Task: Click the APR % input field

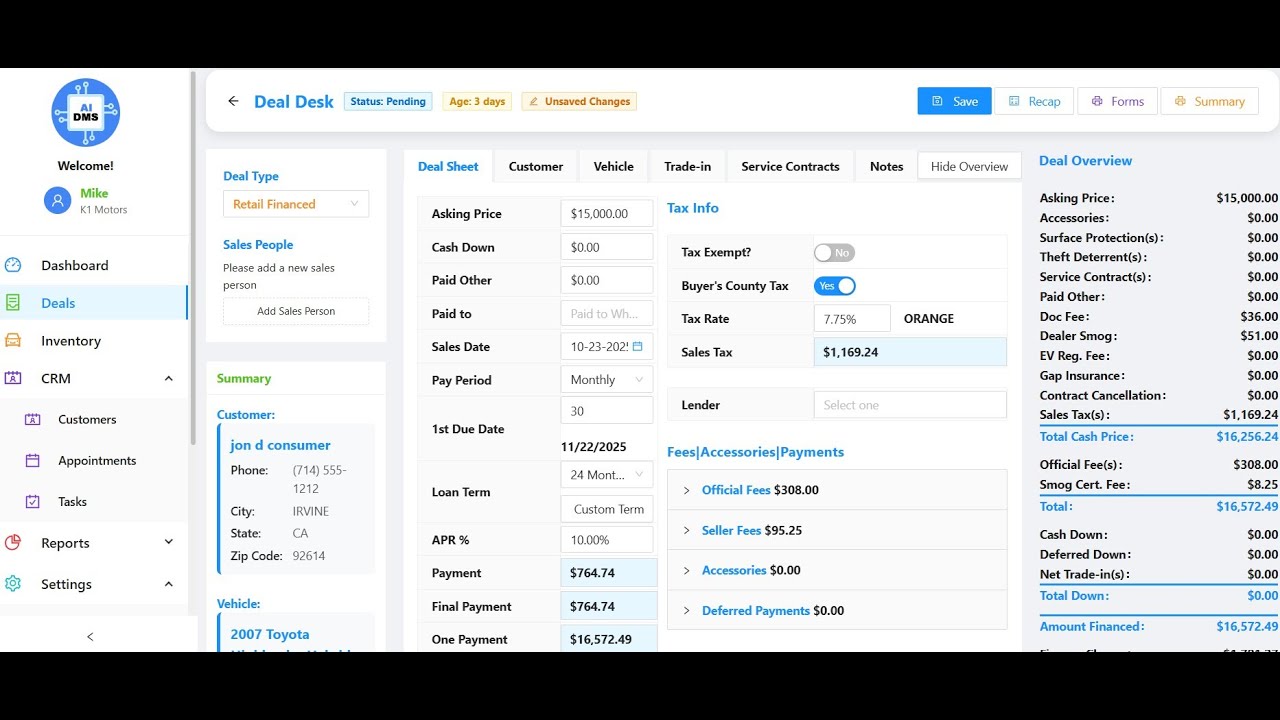Action: point(607,540)
